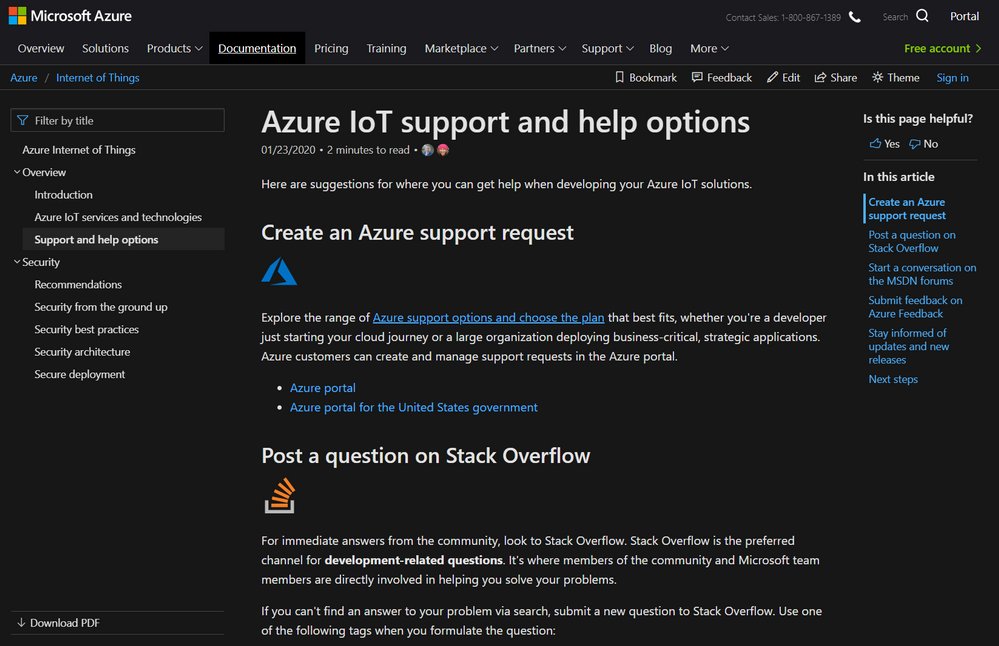999x646 pixels.
Task: Click the Microsoft Azure logo
Action: pos(70,16)
